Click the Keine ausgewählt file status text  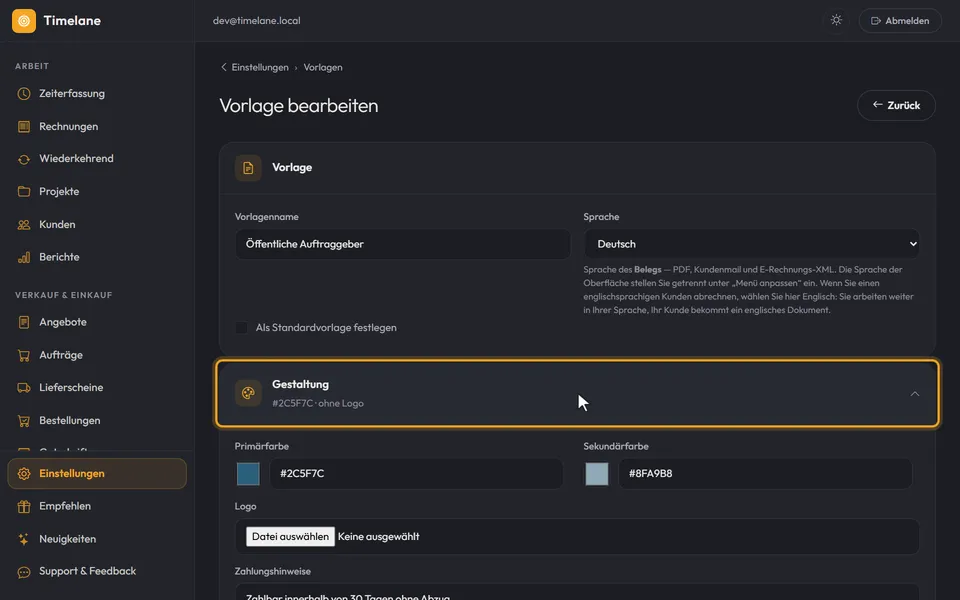[x=378, y=536]
